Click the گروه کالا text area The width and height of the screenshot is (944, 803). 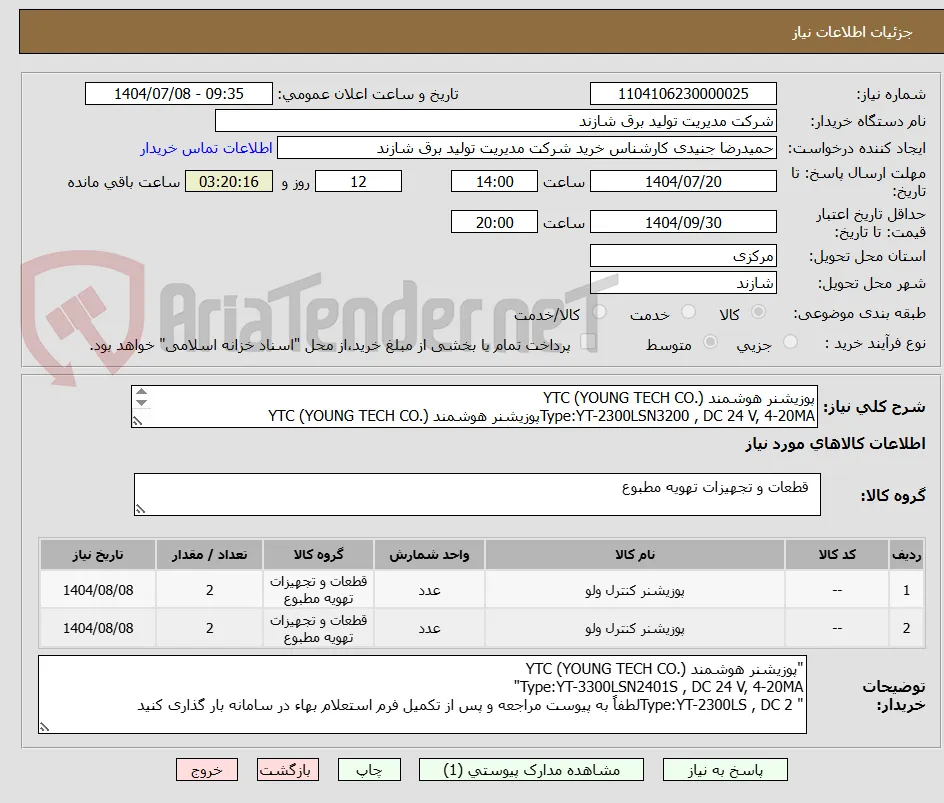(477, 494)
